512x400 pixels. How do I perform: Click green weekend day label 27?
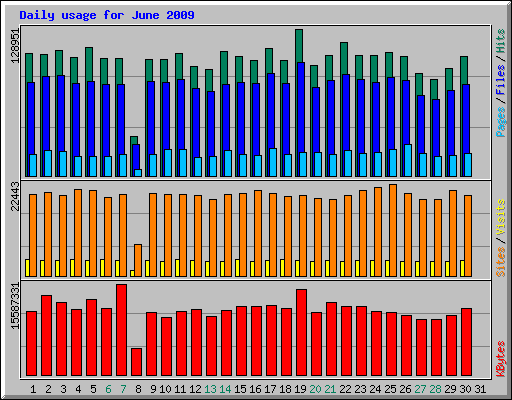[420, 389]
